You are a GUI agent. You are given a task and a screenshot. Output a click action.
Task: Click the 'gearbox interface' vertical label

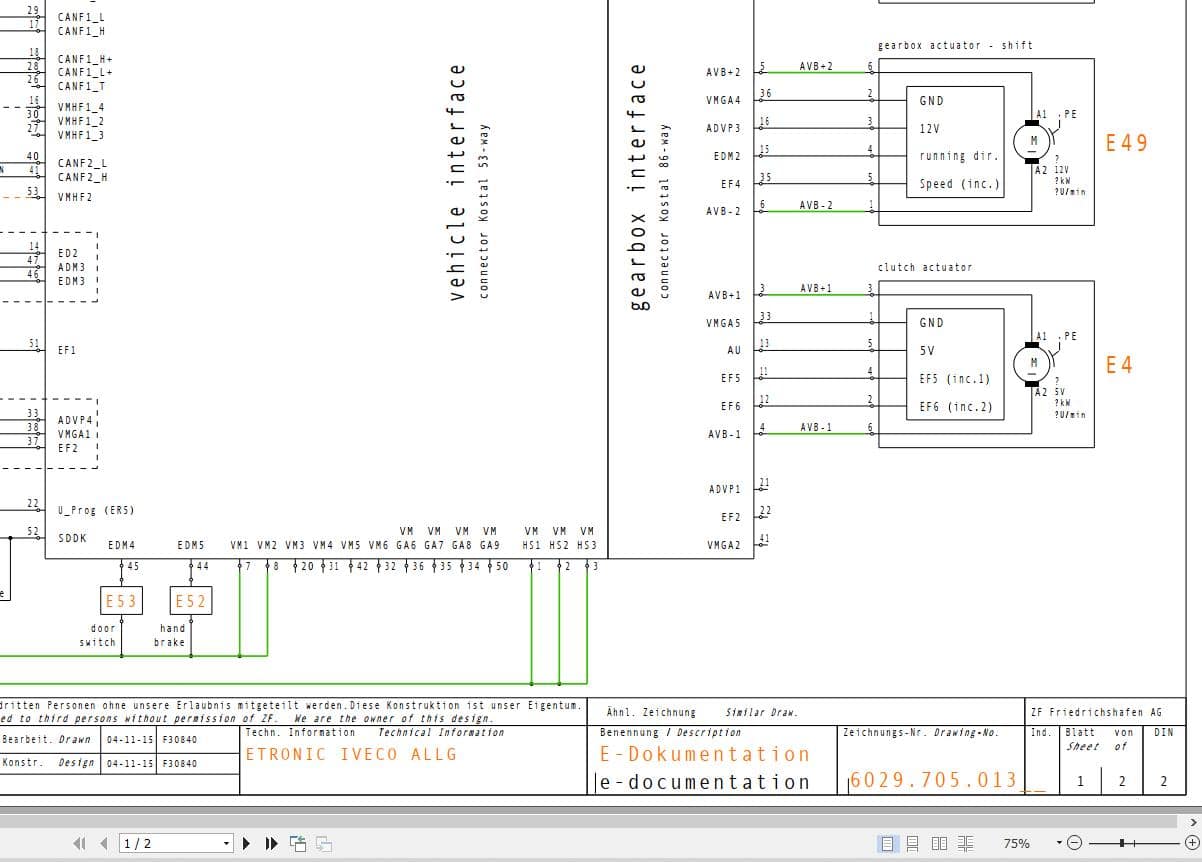[637, 186]
